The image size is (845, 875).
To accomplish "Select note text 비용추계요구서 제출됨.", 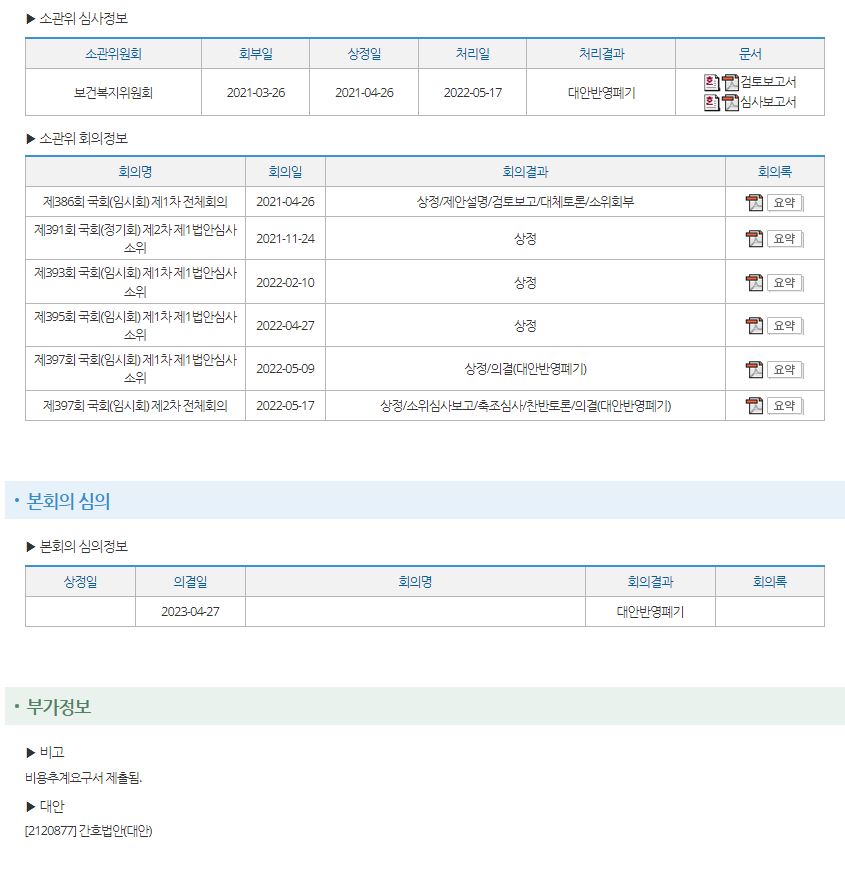I will [83, 778].
